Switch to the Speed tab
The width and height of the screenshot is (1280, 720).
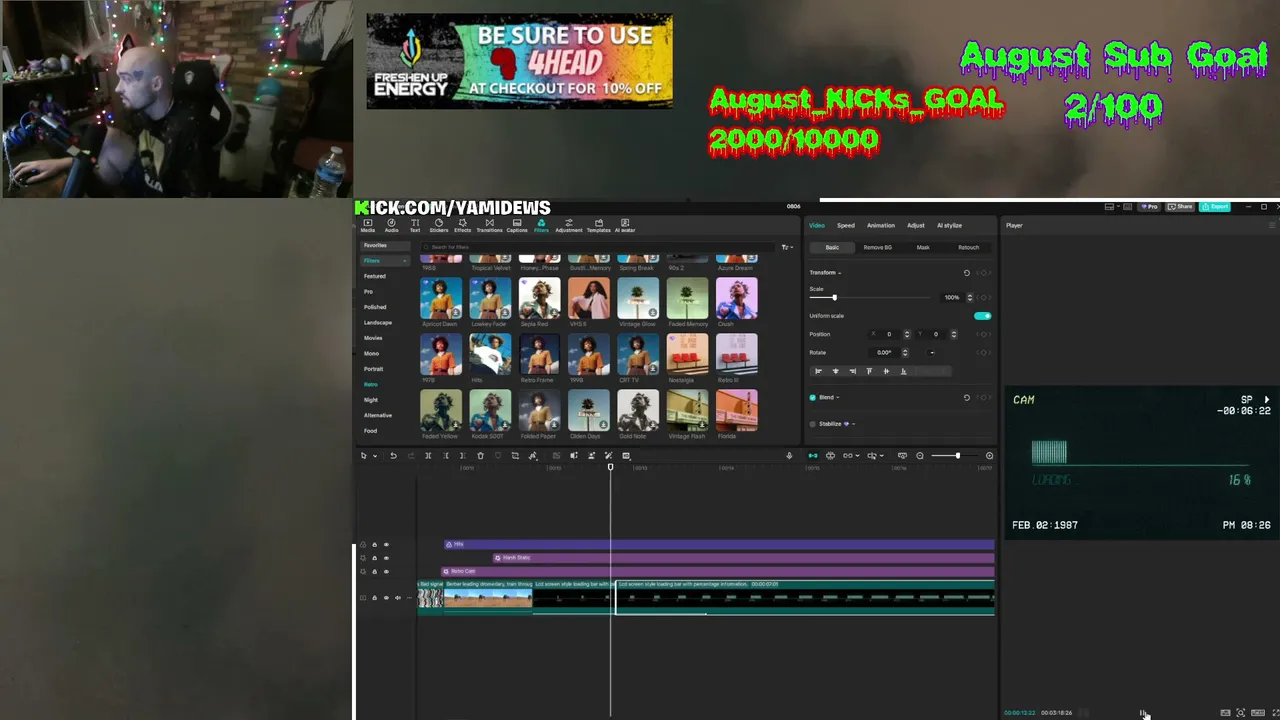[846, 226]
